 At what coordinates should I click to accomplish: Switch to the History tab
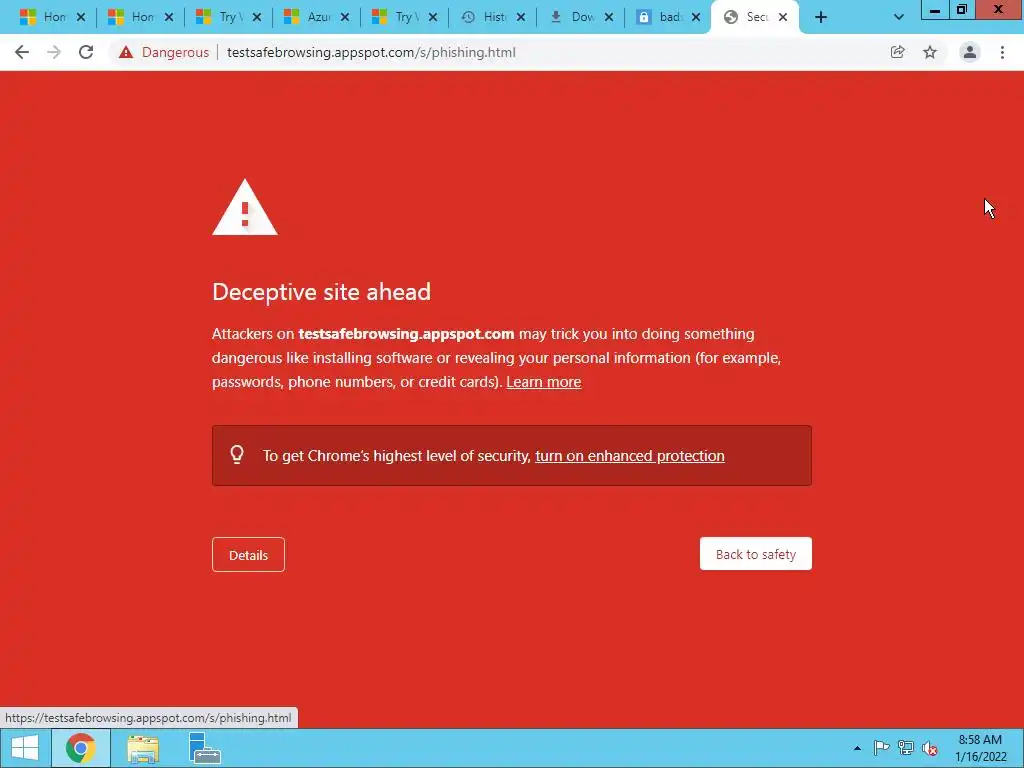tap(484, 17)
